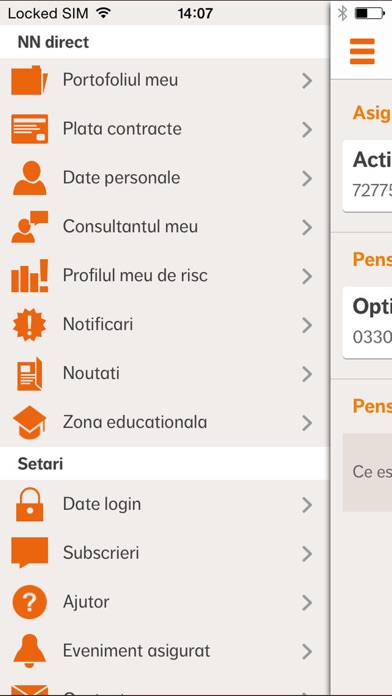Screen dimensions: 392x696
Task: Select the Date personale person icon
Action: (29, 178)
